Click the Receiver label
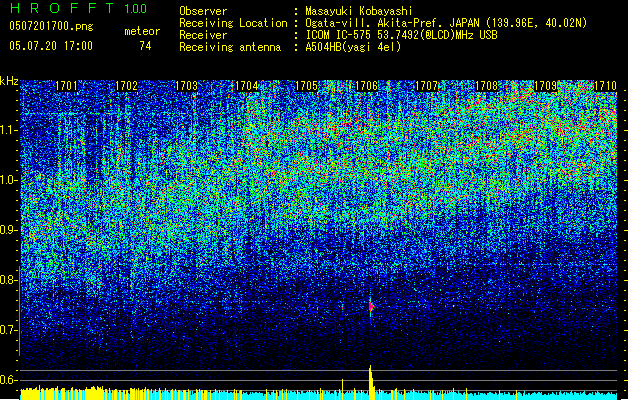Viewport: 629px width, 400px height. pyautogui.click(x=203, y=35)
